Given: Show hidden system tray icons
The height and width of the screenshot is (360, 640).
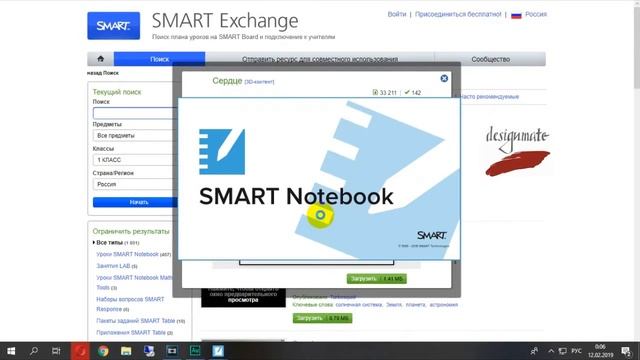Looking at the screenshot, I should [x=551, y=351].
